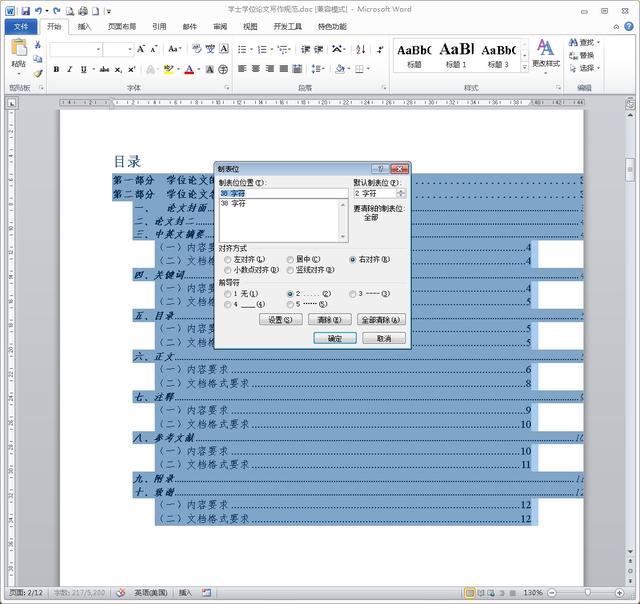Select 小数点对齐 radio button
This screenshot has height=604, width=640.
(228, 270)
